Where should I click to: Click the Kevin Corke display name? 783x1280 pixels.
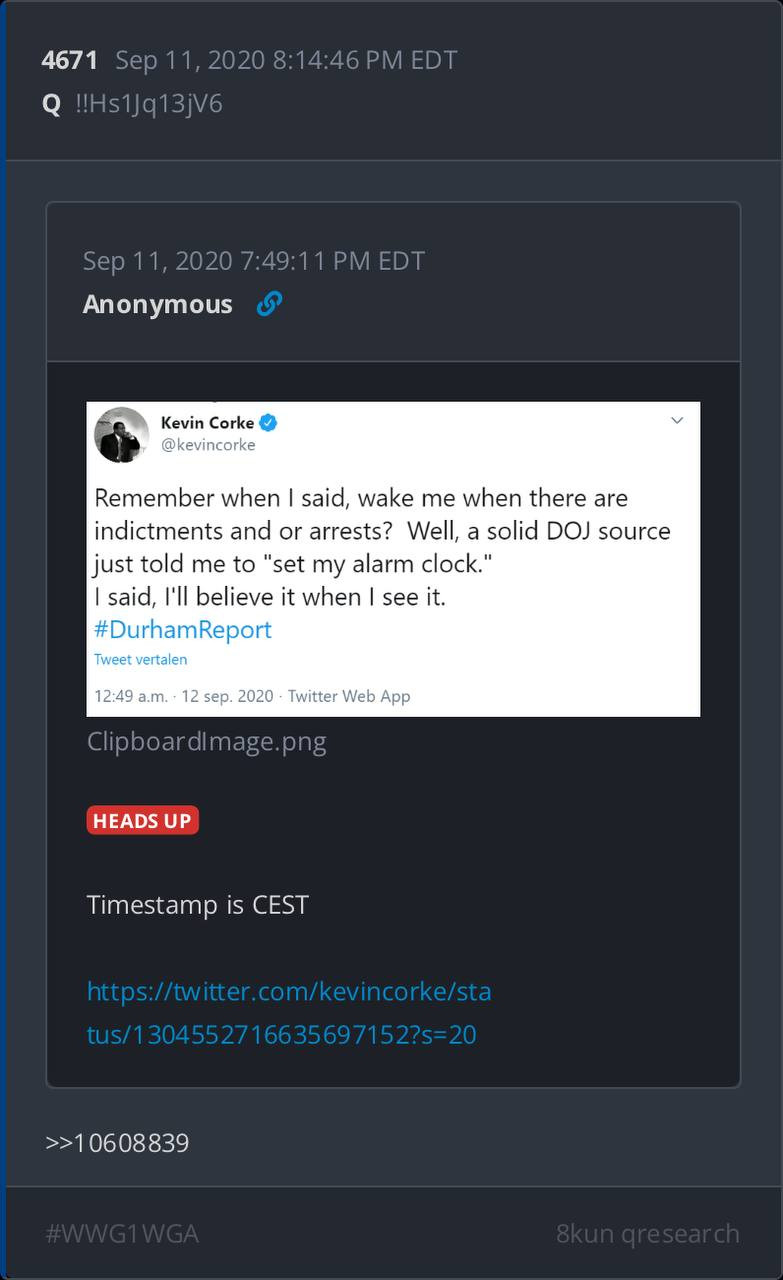pos(207,423)
